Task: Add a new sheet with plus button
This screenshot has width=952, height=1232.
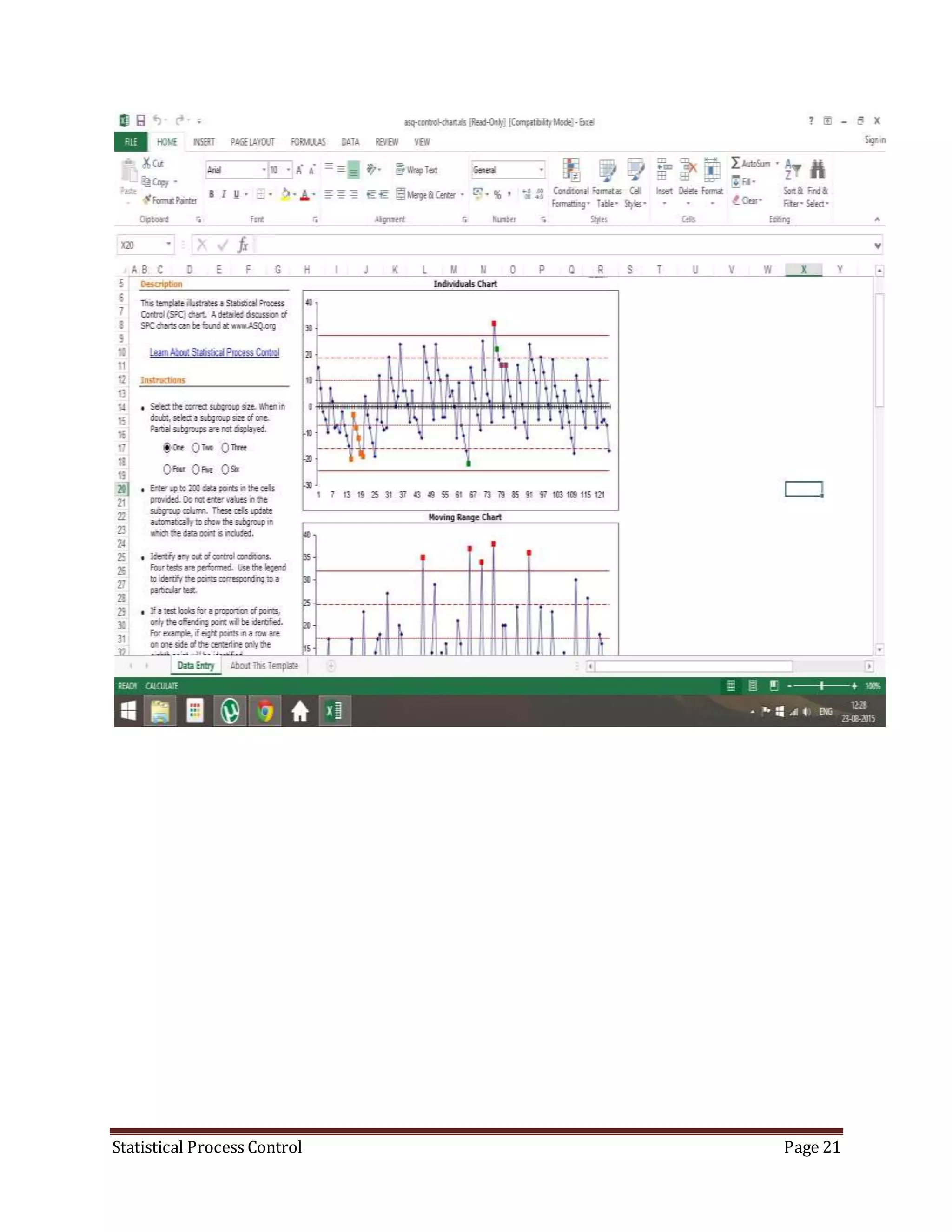Action: pos(331,666)
